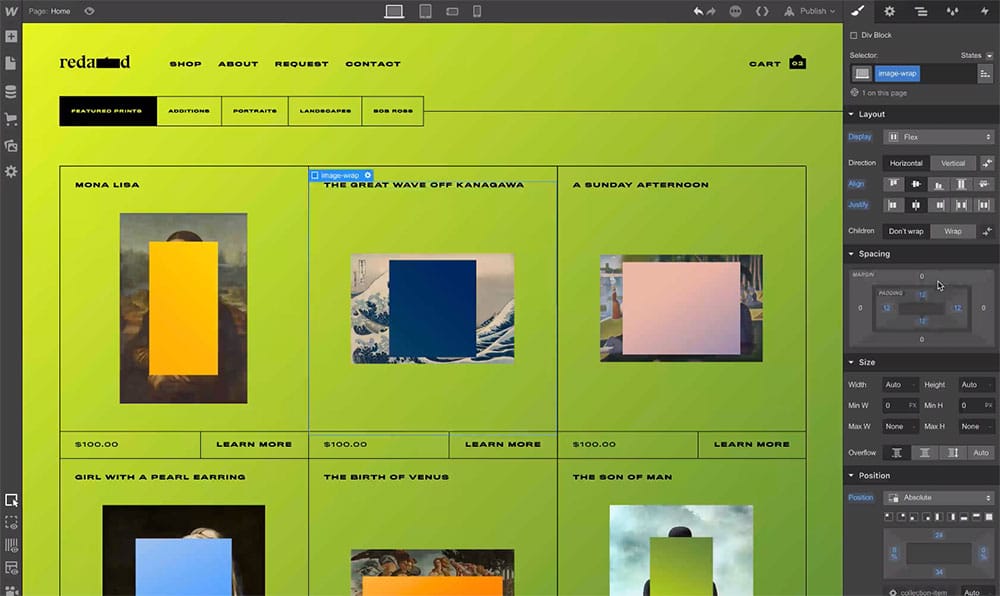The height and width of the screenshot is (596, 1000).
Task: Collapse the Position section
Action: point(874,476)
